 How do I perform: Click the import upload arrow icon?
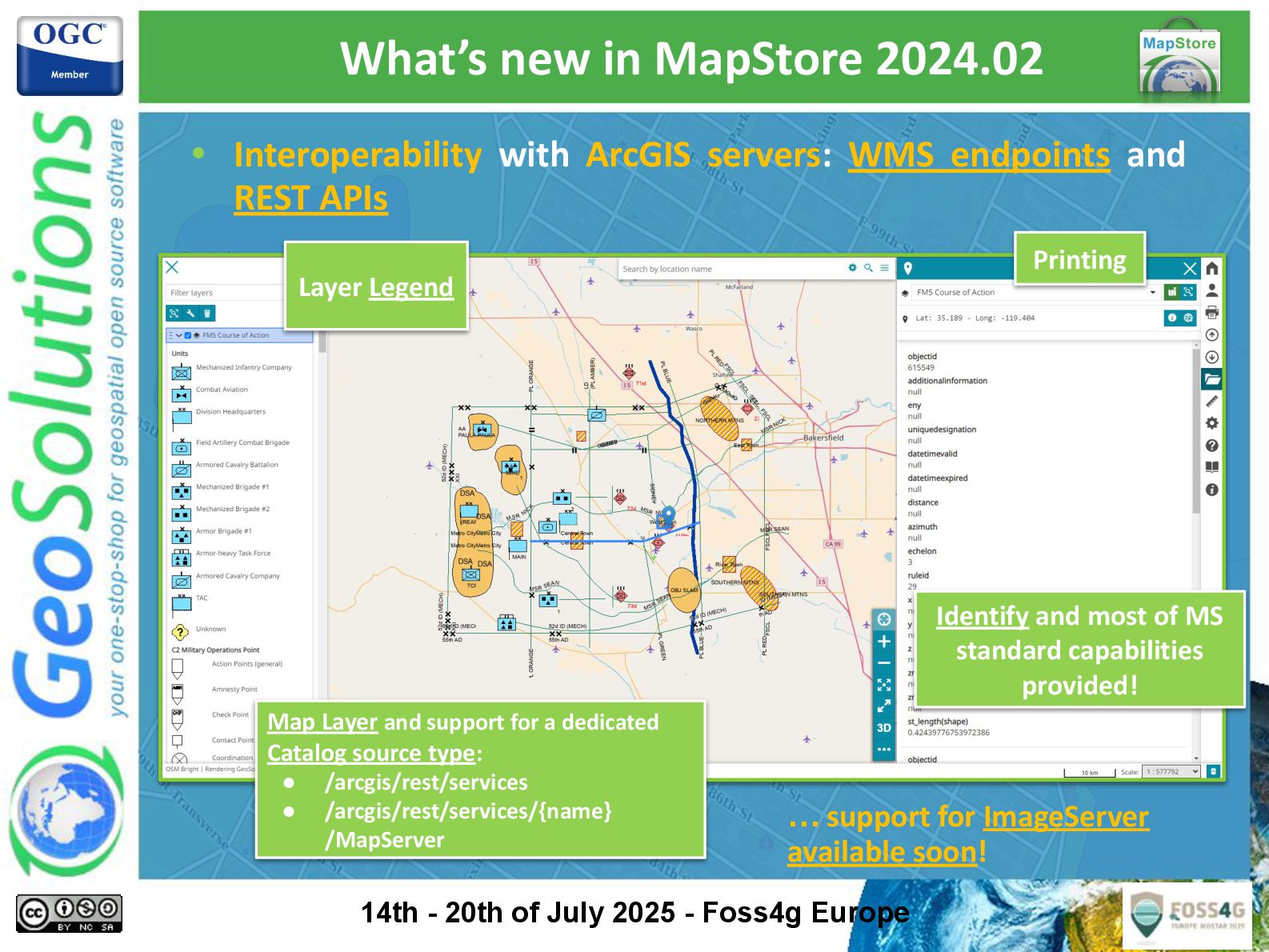tap(1212, 334)
